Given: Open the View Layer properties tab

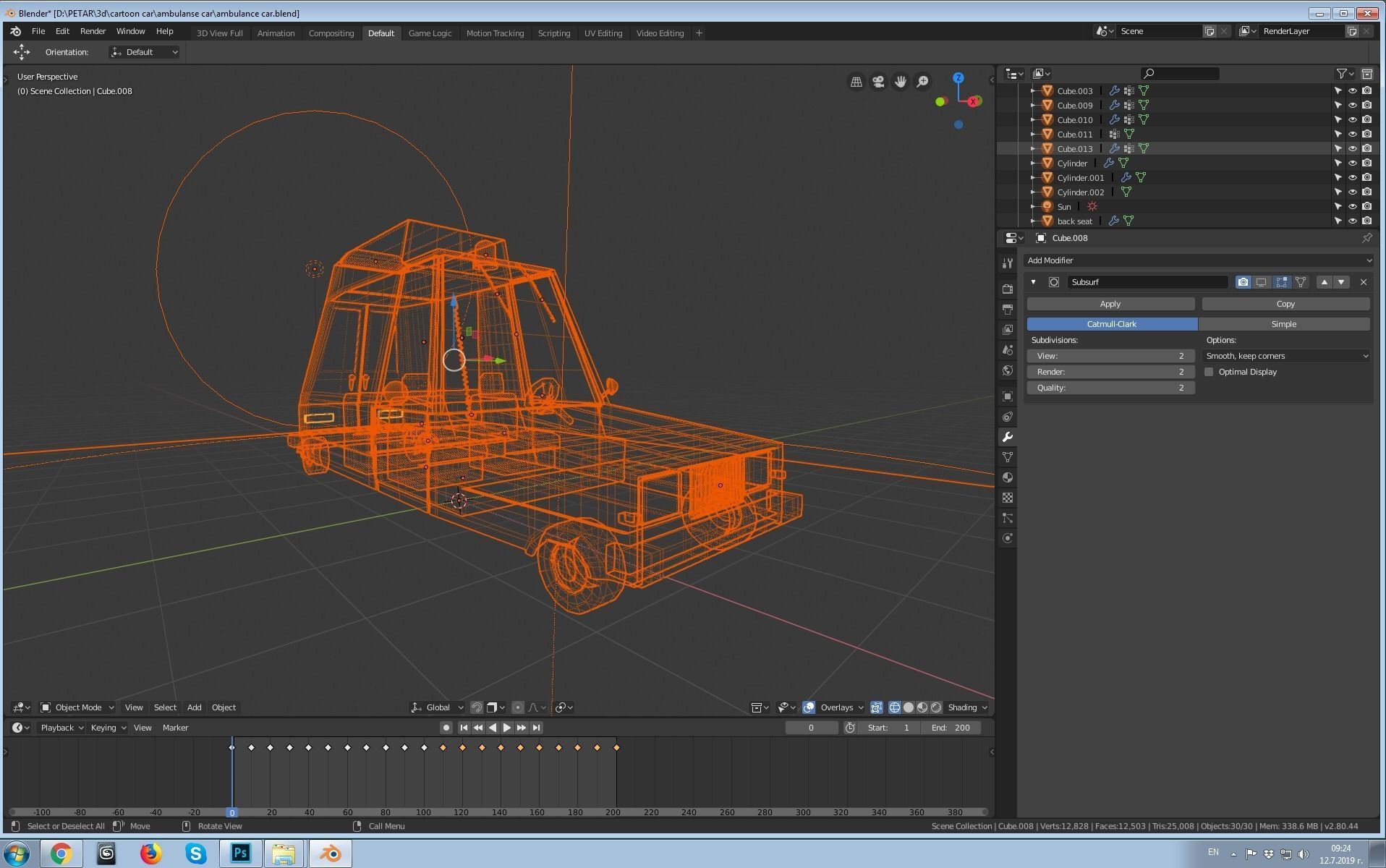Looking at the screenshot, I should coord(1007,330).
